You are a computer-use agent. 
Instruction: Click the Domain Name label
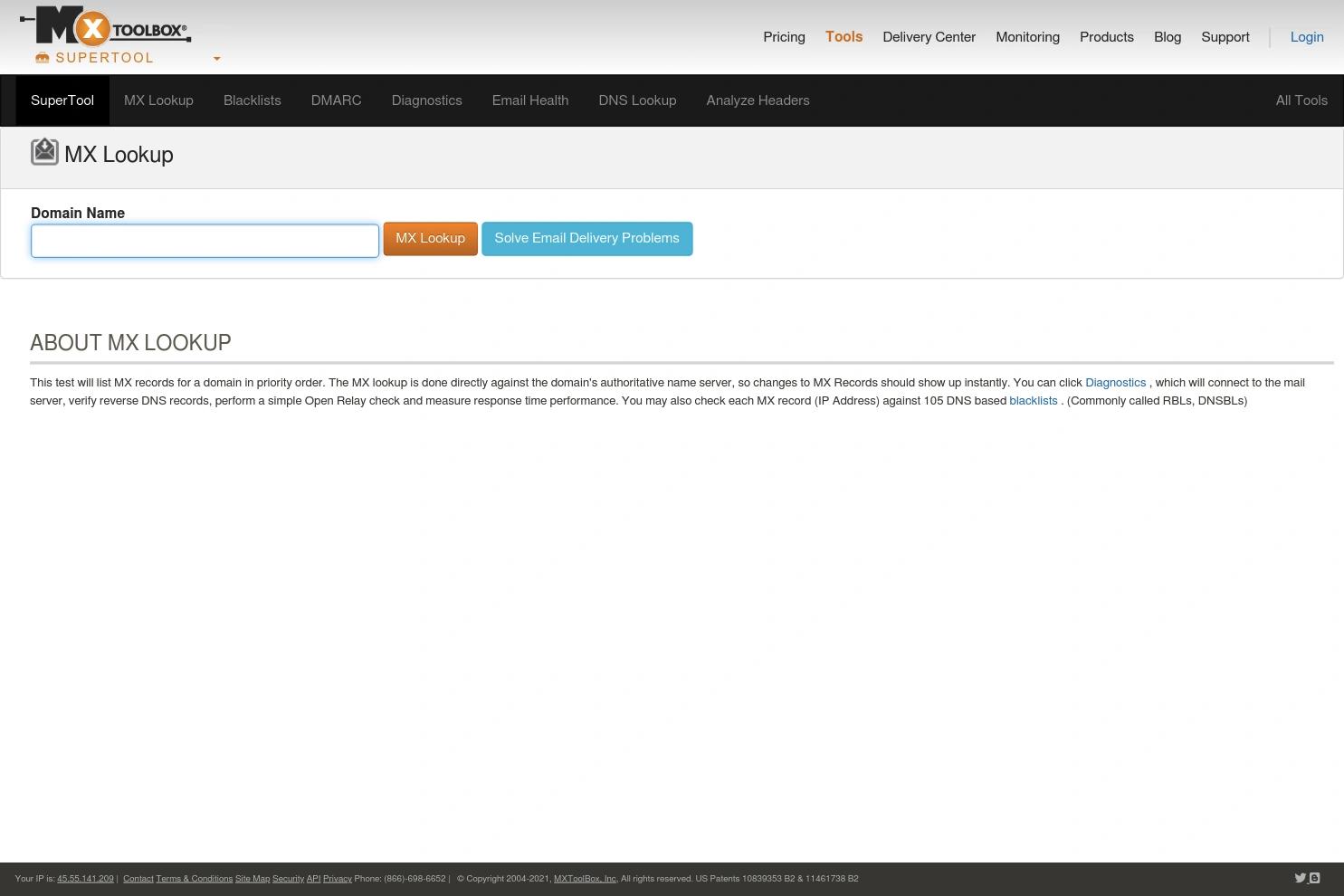pos(78,214)
